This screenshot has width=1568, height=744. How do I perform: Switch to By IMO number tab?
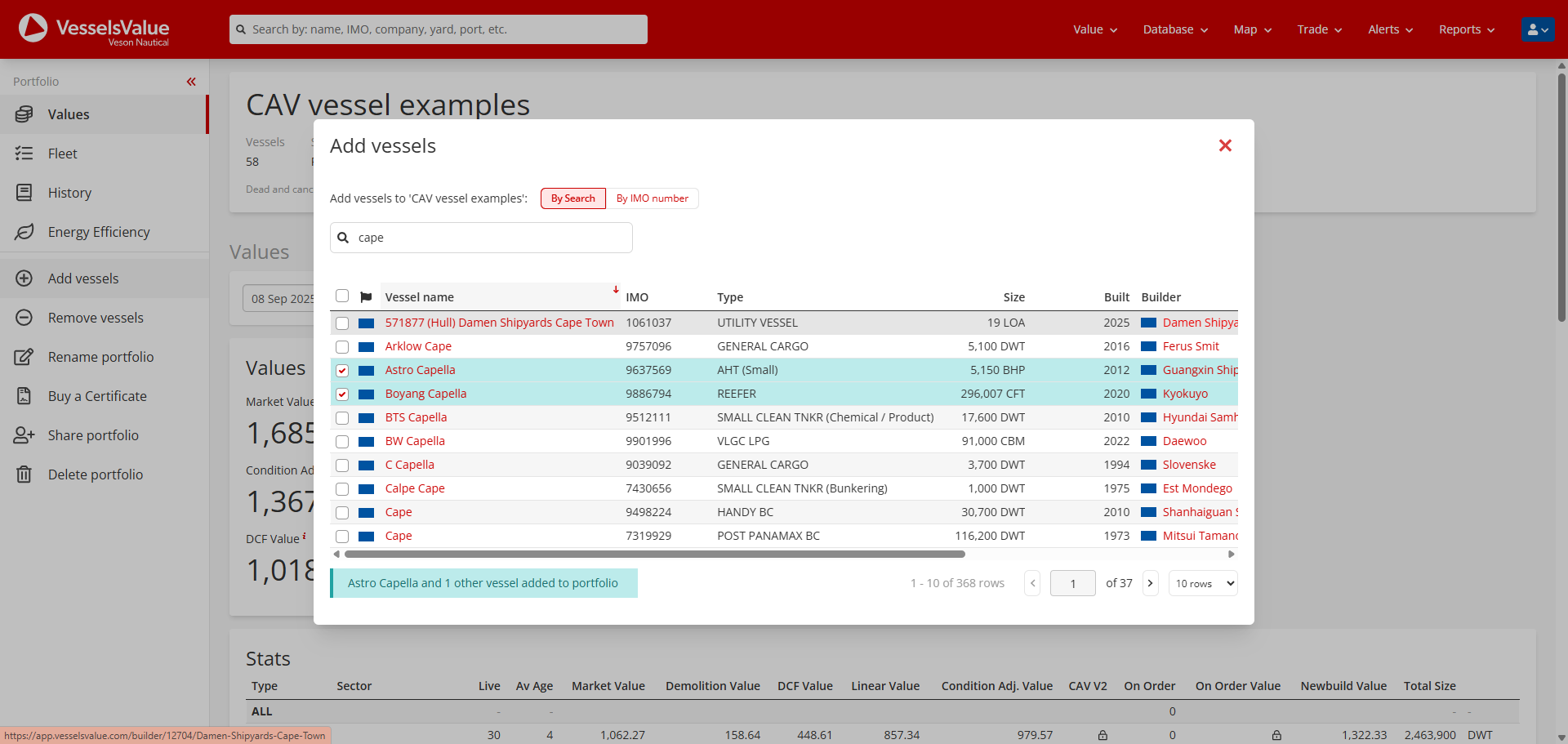652,198
